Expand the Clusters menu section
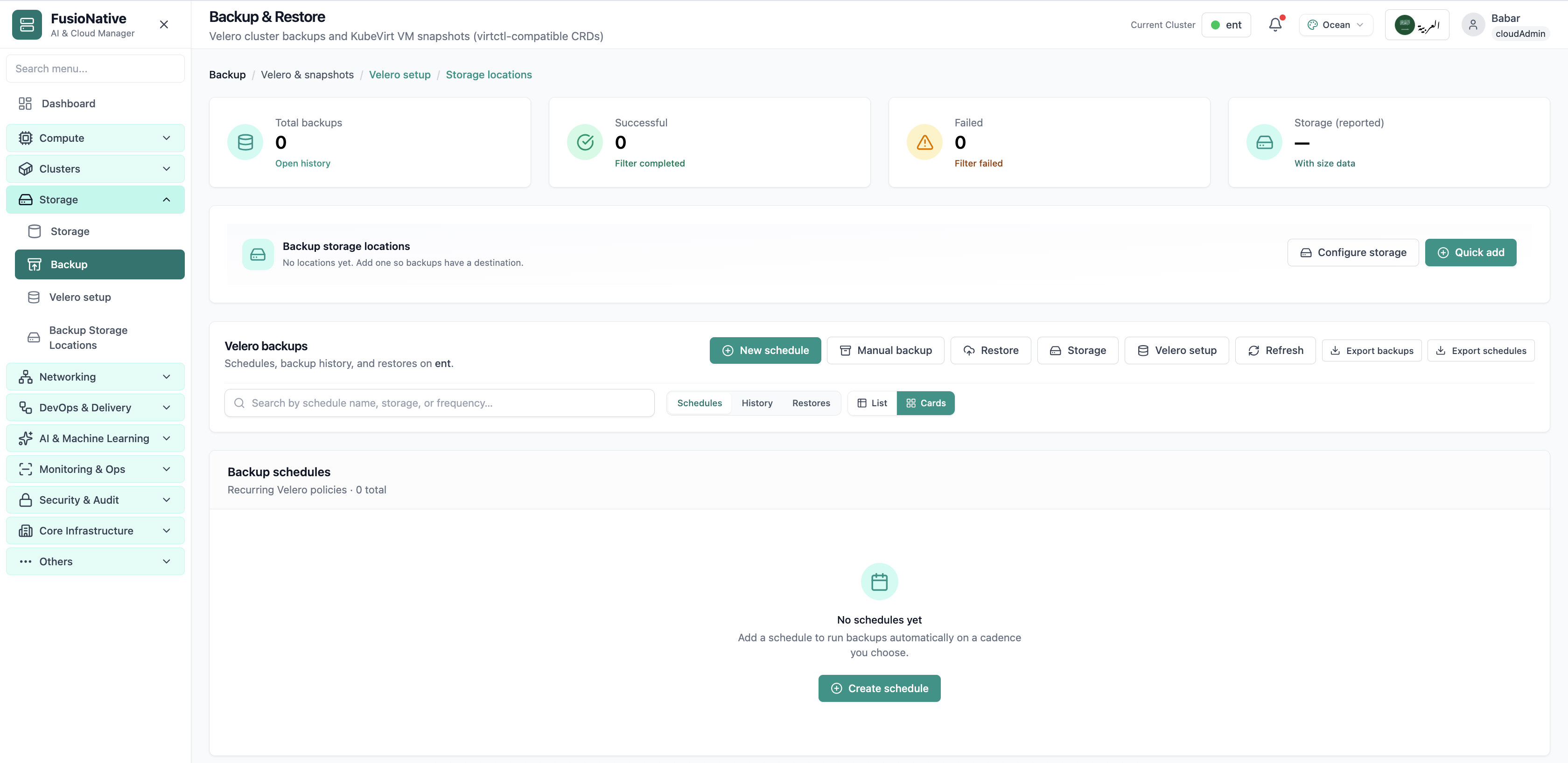The image size is (1568, 763). click(x=96, y=169)
